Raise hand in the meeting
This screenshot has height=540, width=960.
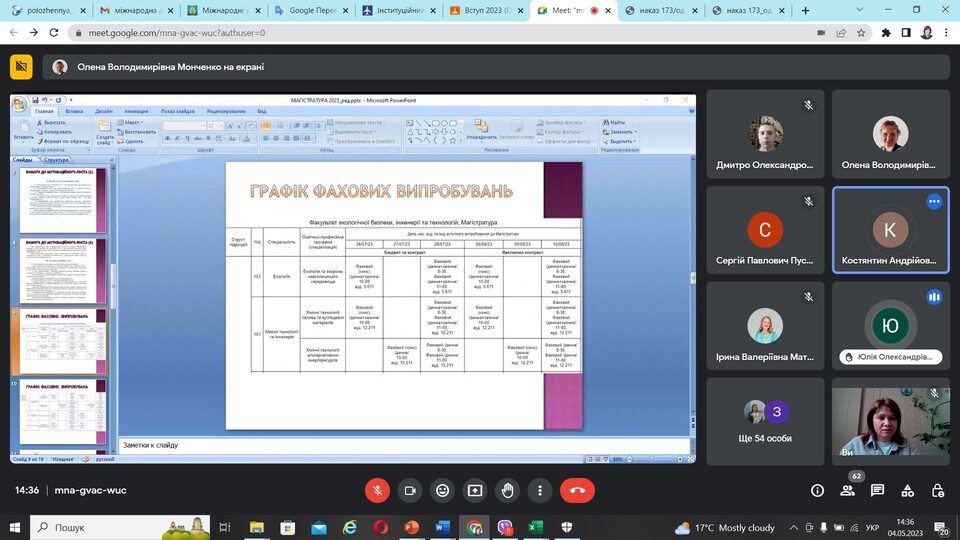(508, 490)
